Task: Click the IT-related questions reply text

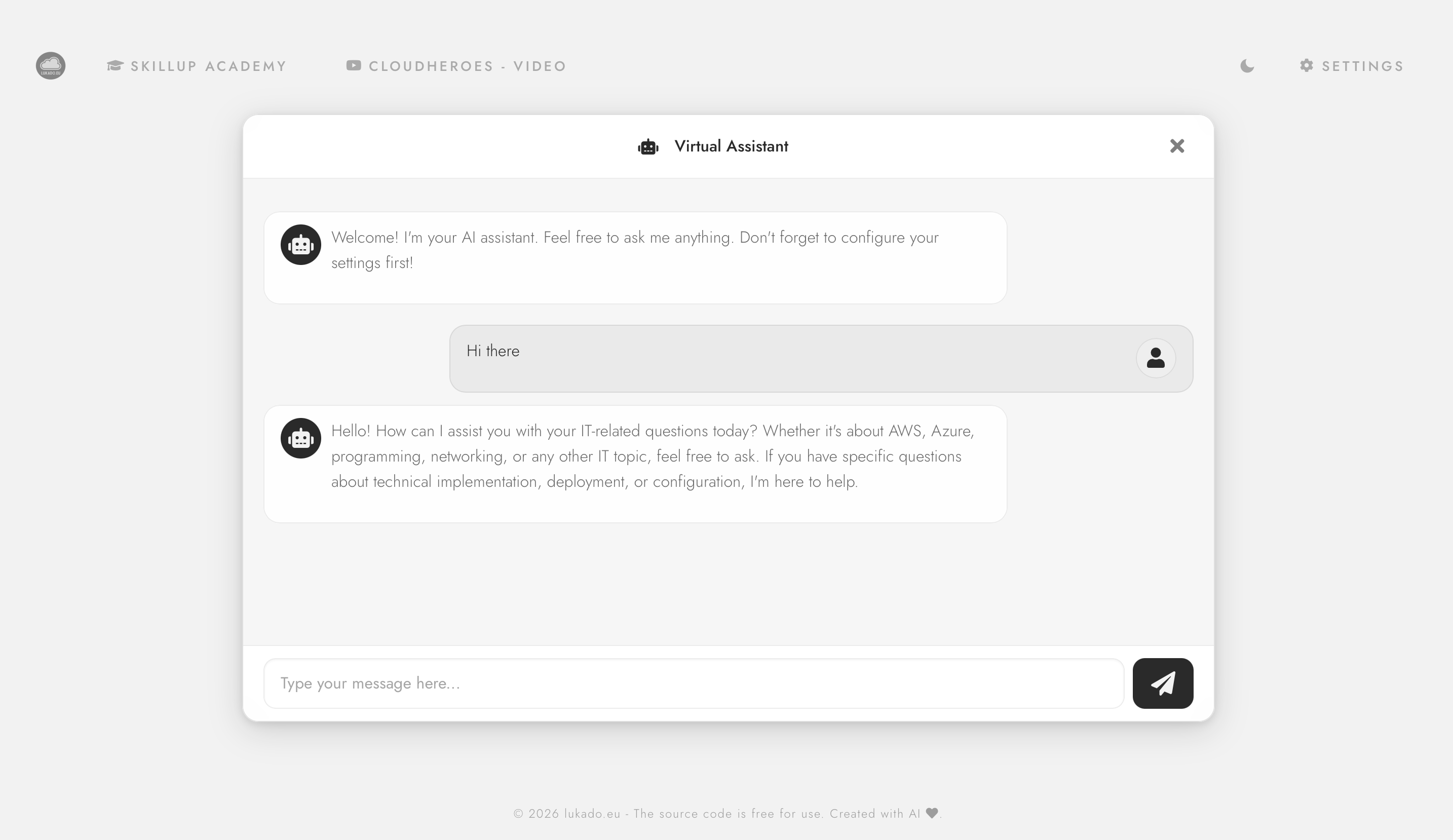Action: pyautogui.click(x=652, y=456)
